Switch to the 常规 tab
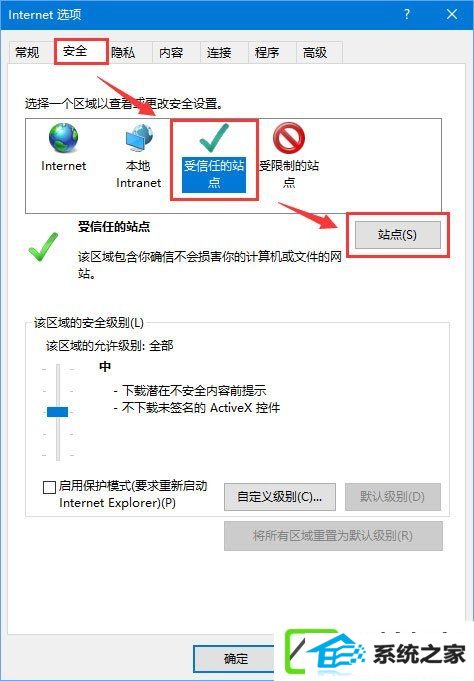Image resolution: width=474 pixels, height=681 pixels. click(27, 53)
